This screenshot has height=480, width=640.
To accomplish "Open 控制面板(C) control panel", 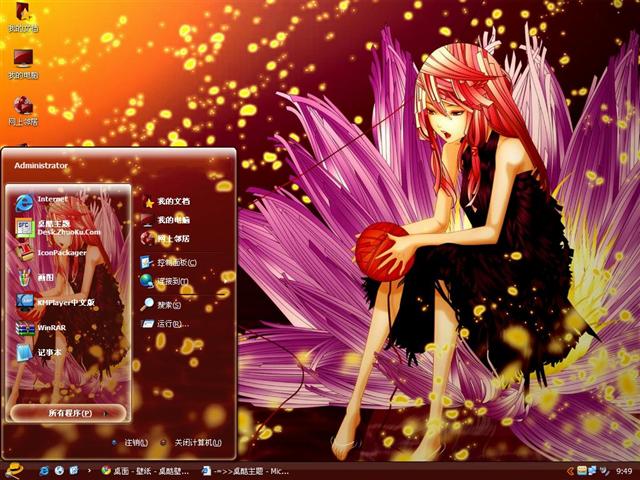I will click(168, 262).
